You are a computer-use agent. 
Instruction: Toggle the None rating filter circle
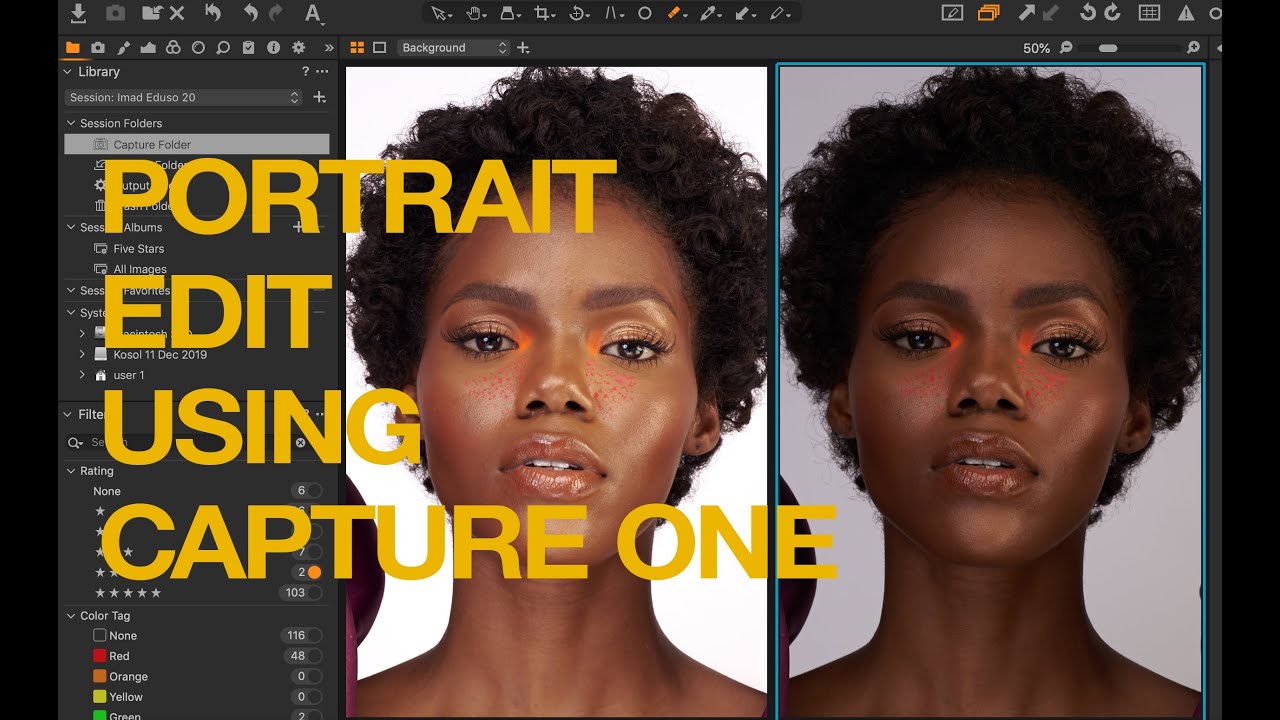(x=315, y=491)
